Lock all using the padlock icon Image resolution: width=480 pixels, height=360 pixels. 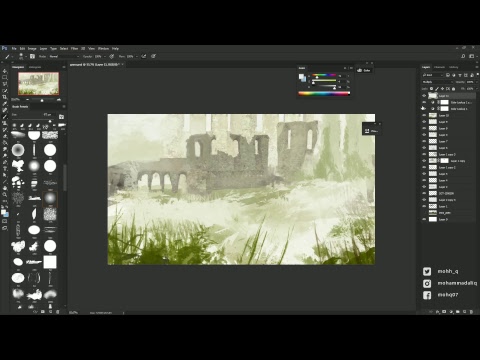point(453,89)
